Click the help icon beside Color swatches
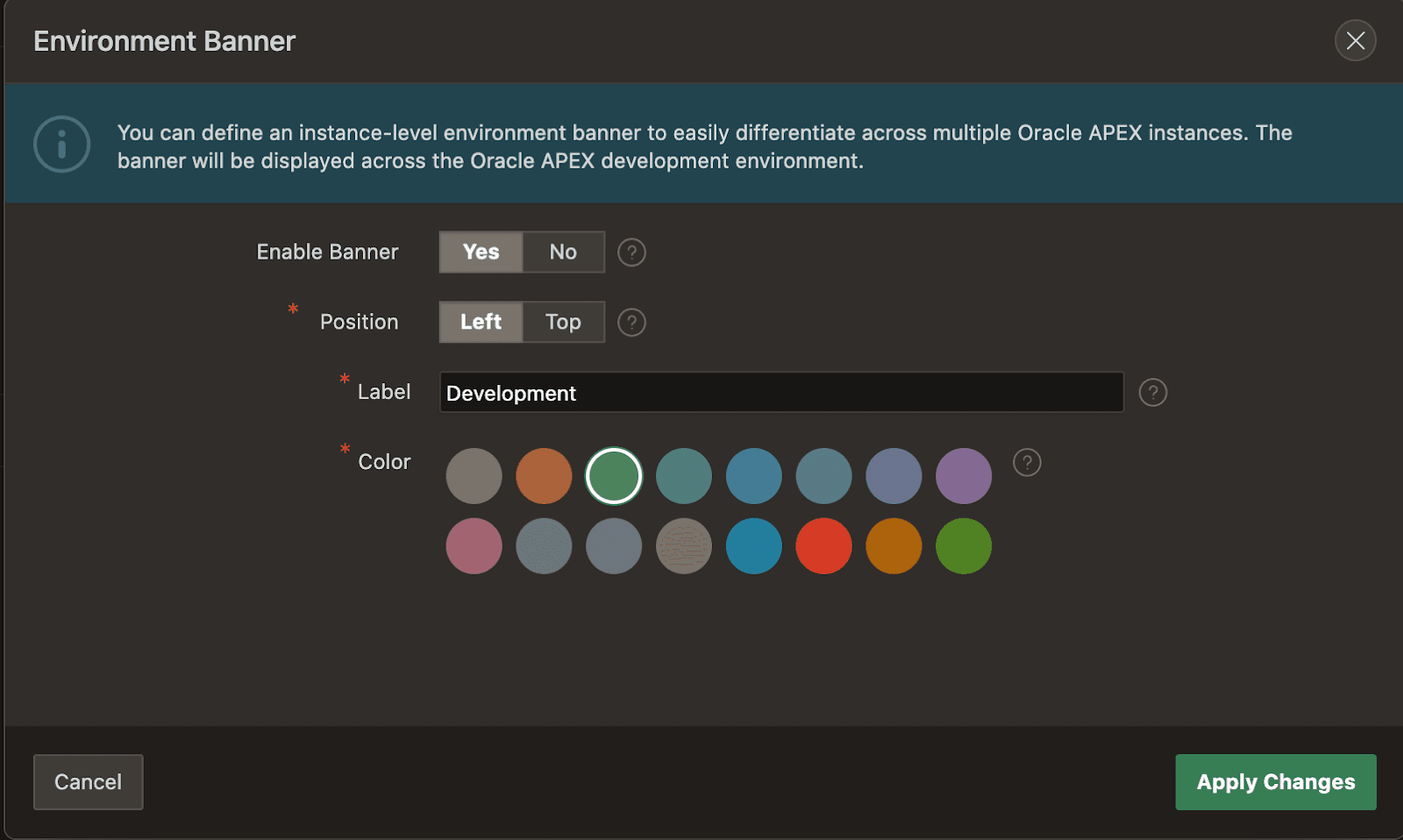 [1027, 462]
